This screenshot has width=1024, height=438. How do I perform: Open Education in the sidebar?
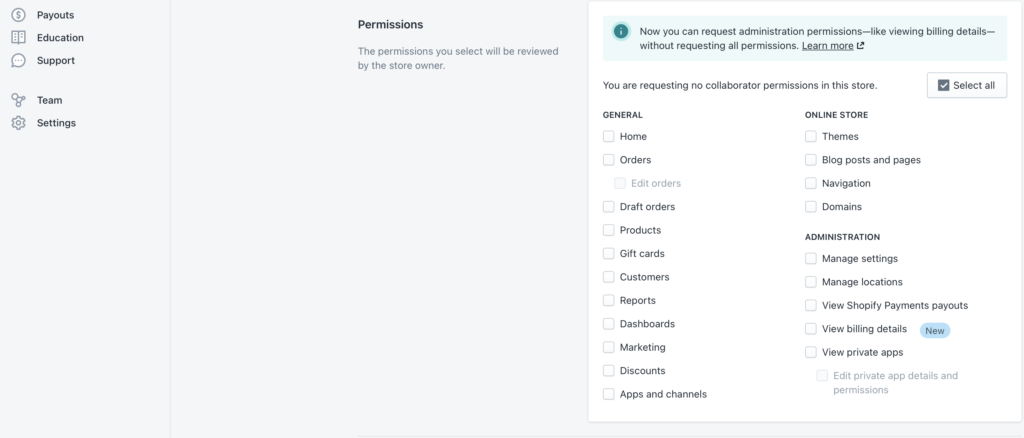(60, 37)
